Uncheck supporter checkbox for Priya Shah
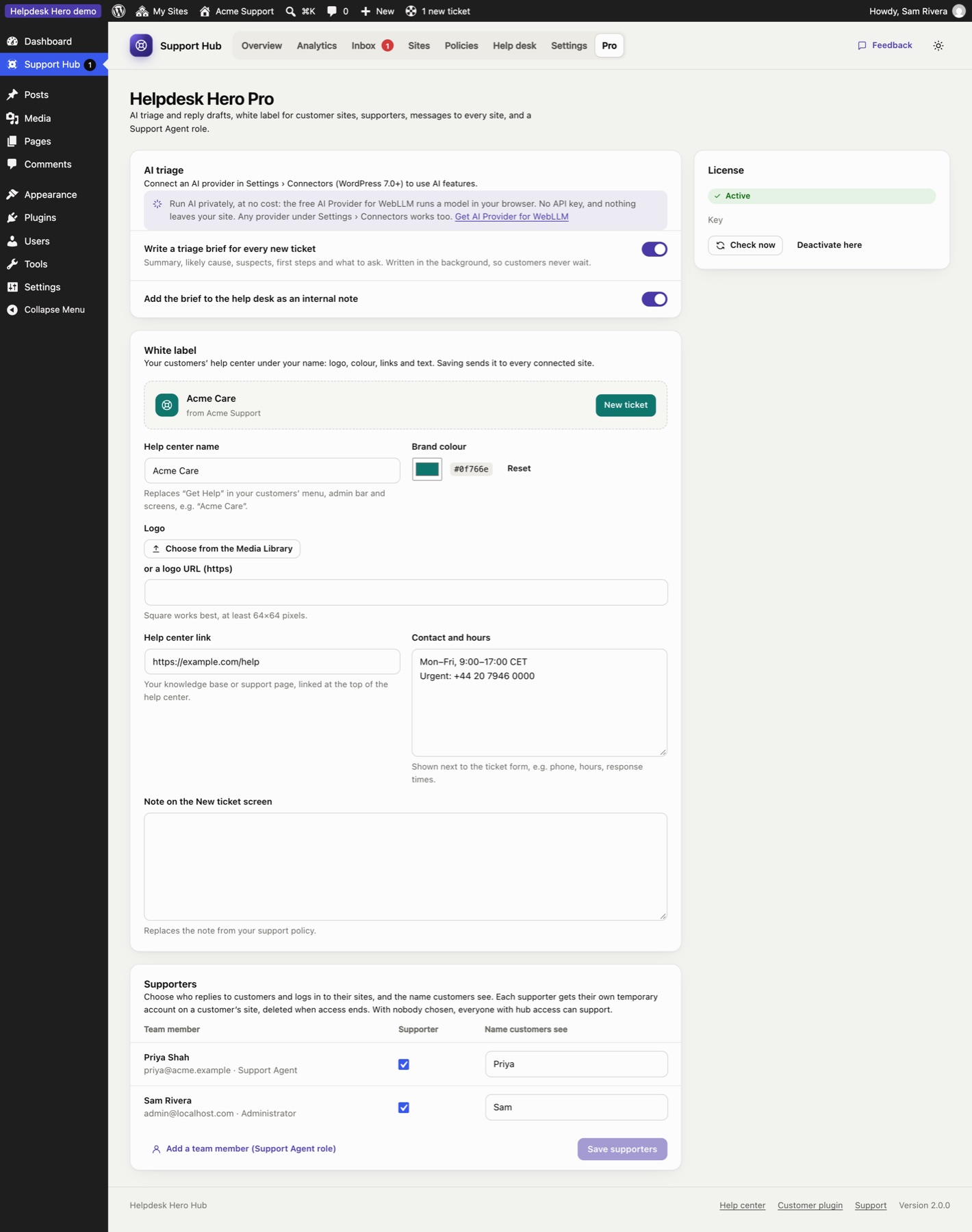This screenshot has width=972, height=1232. pos(404,1064)
